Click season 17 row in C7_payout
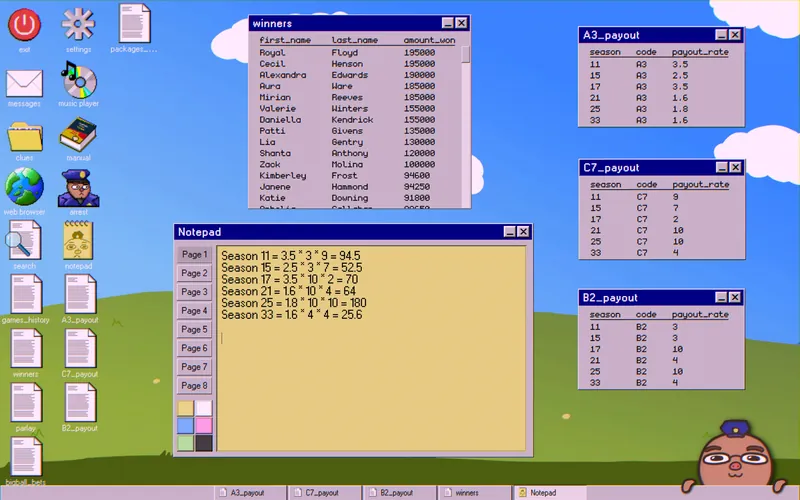 click(x=661, y=219)
